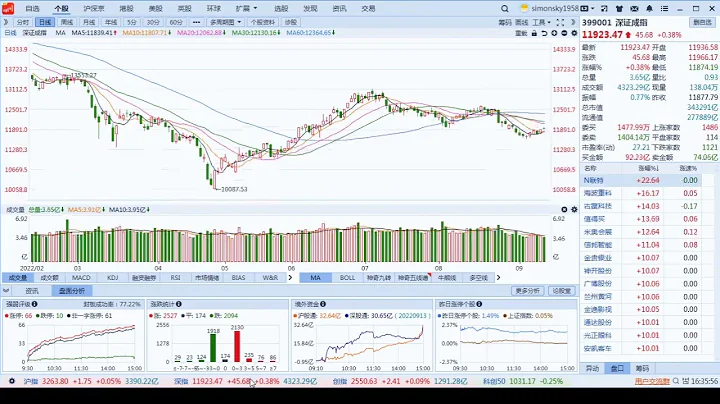720x404 pixels.
Task: Zoom out chart with minus circle icon
Action: pyautogui.click(x=564, y=33)
